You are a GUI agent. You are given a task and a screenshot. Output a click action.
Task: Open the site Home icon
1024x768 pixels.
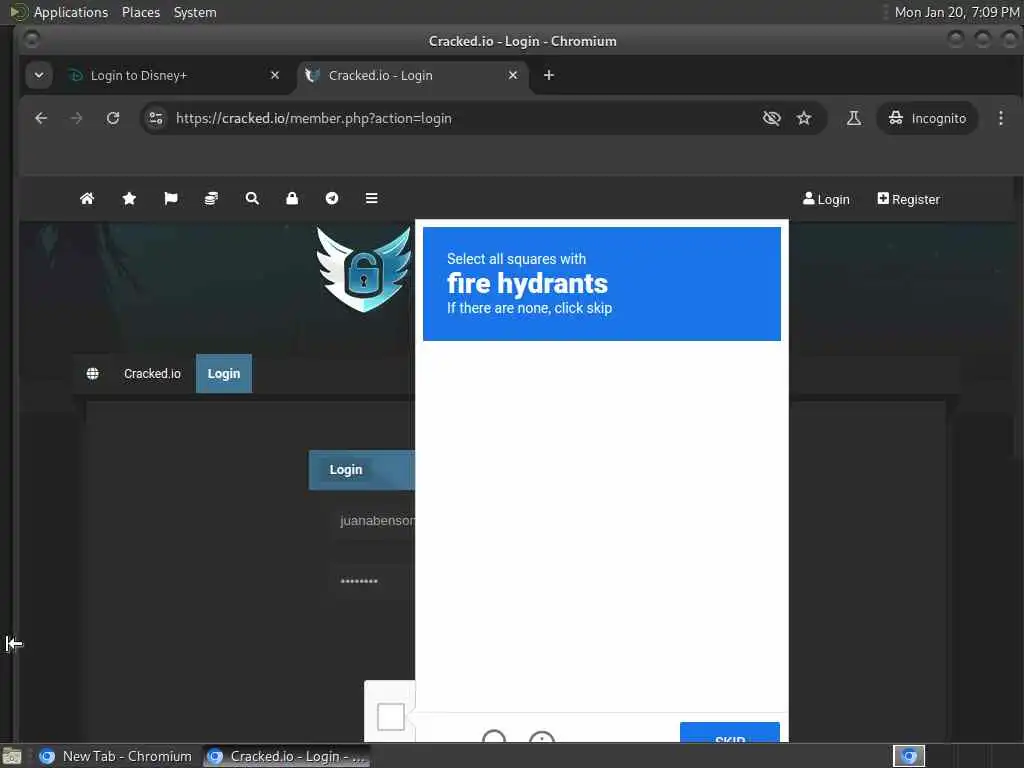87,199
